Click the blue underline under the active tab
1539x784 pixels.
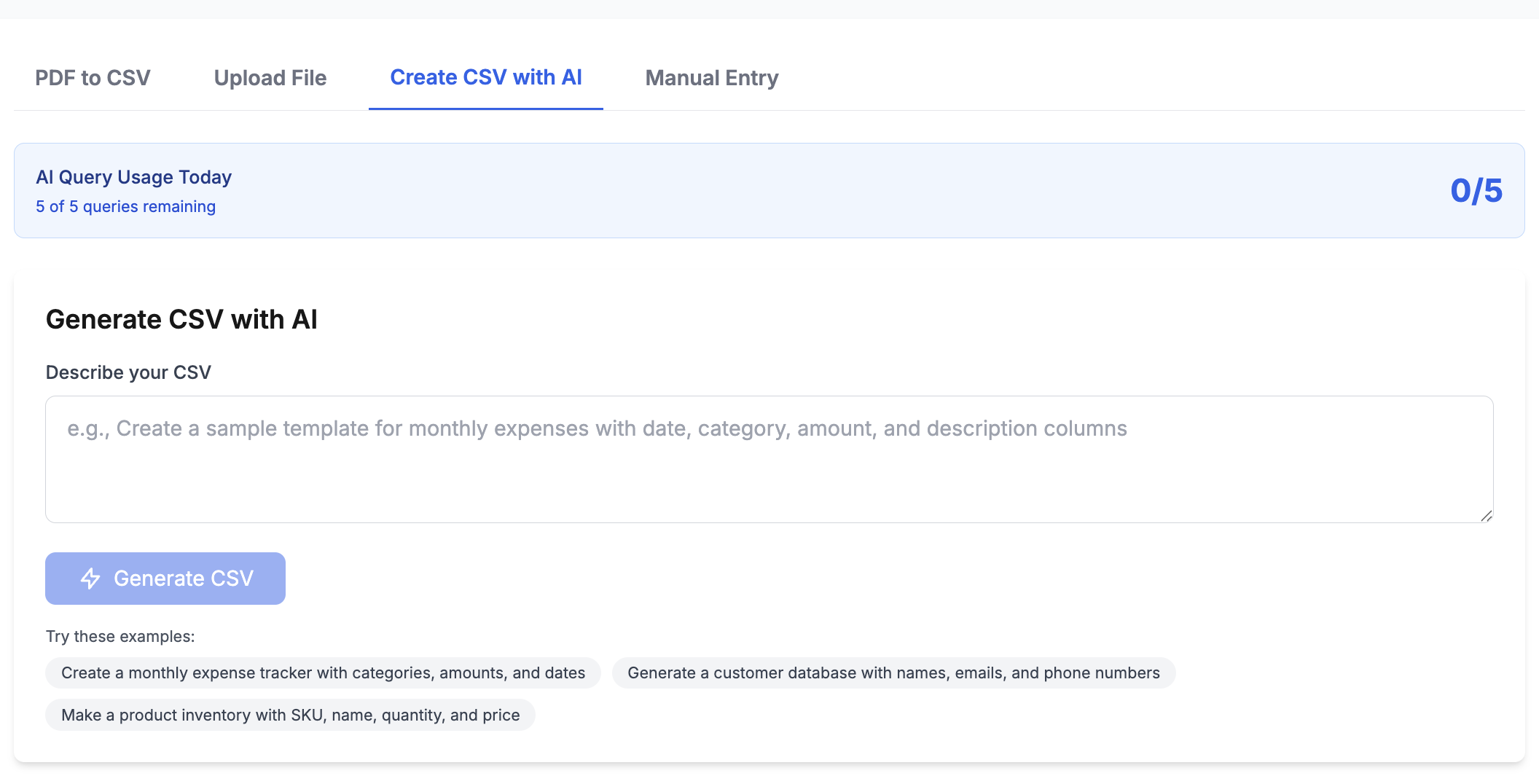(x=486, y=109)
